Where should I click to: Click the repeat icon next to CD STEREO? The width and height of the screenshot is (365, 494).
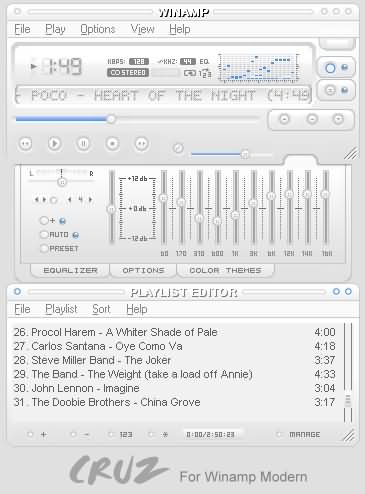point(190,73)
